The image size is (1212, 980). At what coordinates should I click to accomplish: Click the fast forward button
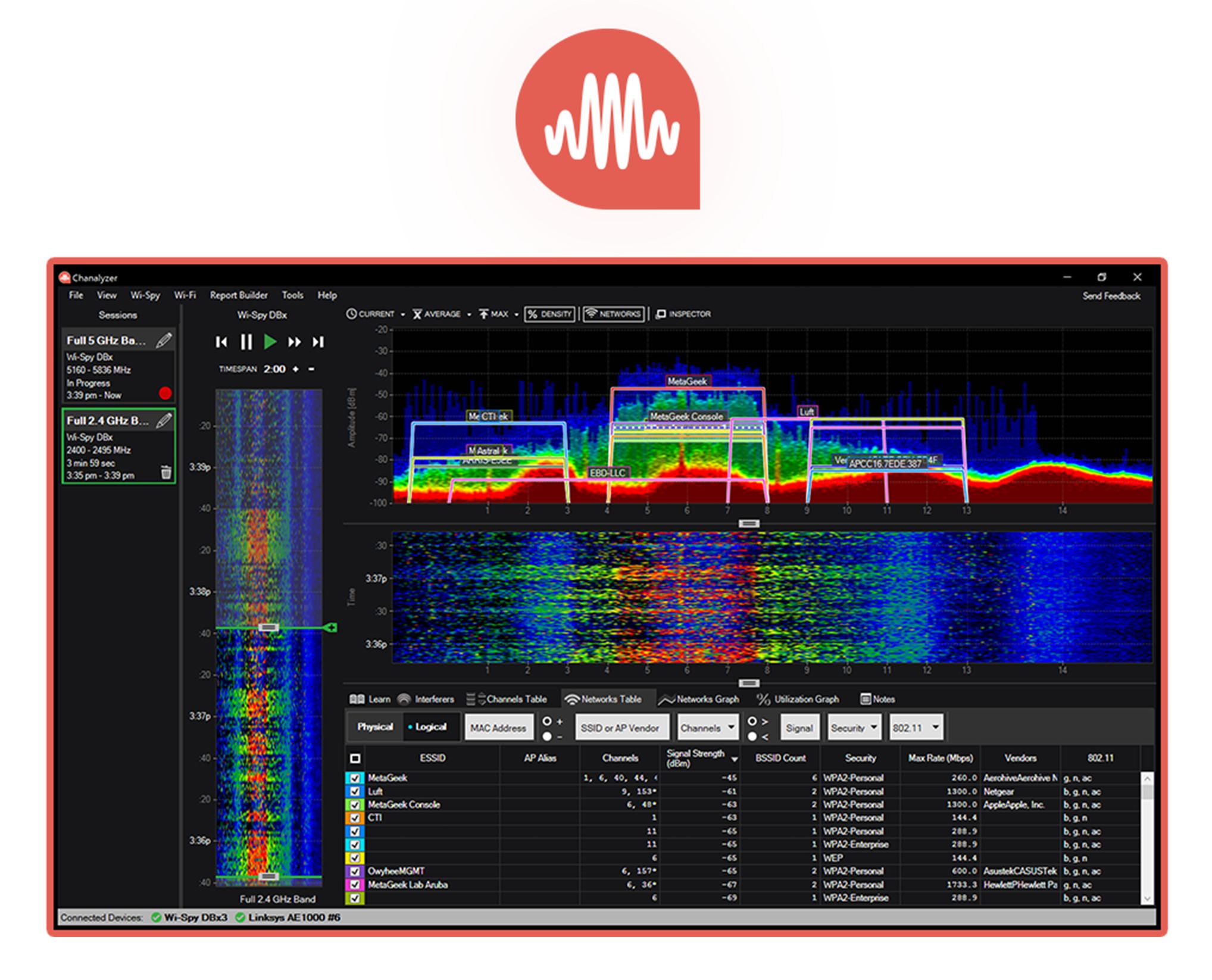tap(294, 342)
